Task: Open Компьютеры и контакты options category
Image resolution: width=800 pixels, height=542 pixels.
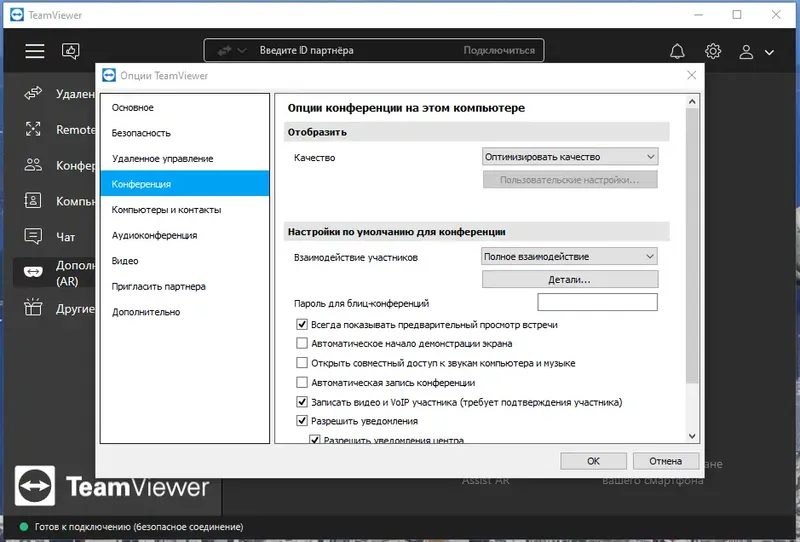Action: click(185, 209)
